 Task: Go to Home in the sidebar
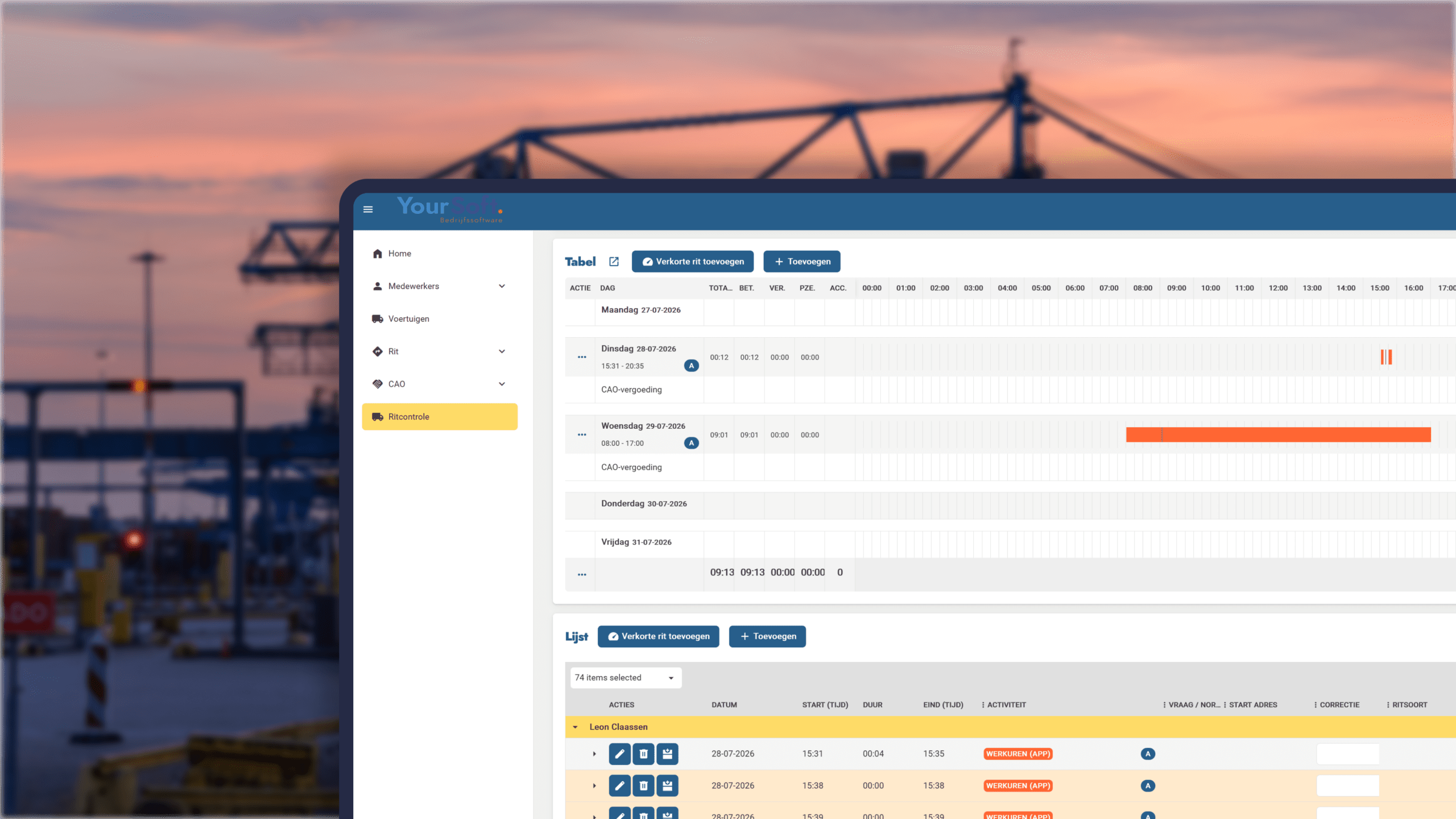click(440, 254)
